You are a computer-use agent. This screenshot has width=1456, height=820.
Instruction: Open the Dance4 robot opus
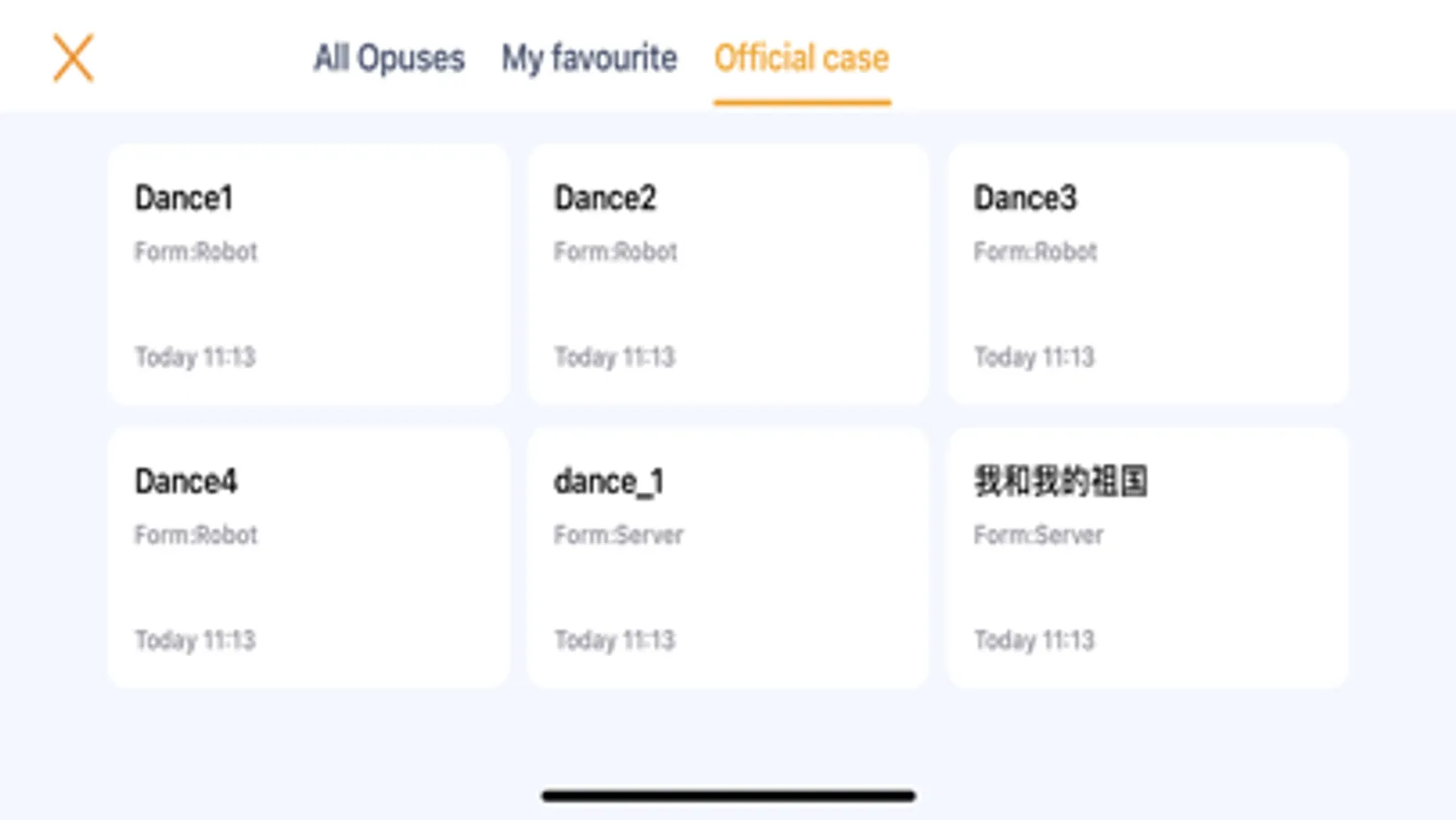pos(308,558)
